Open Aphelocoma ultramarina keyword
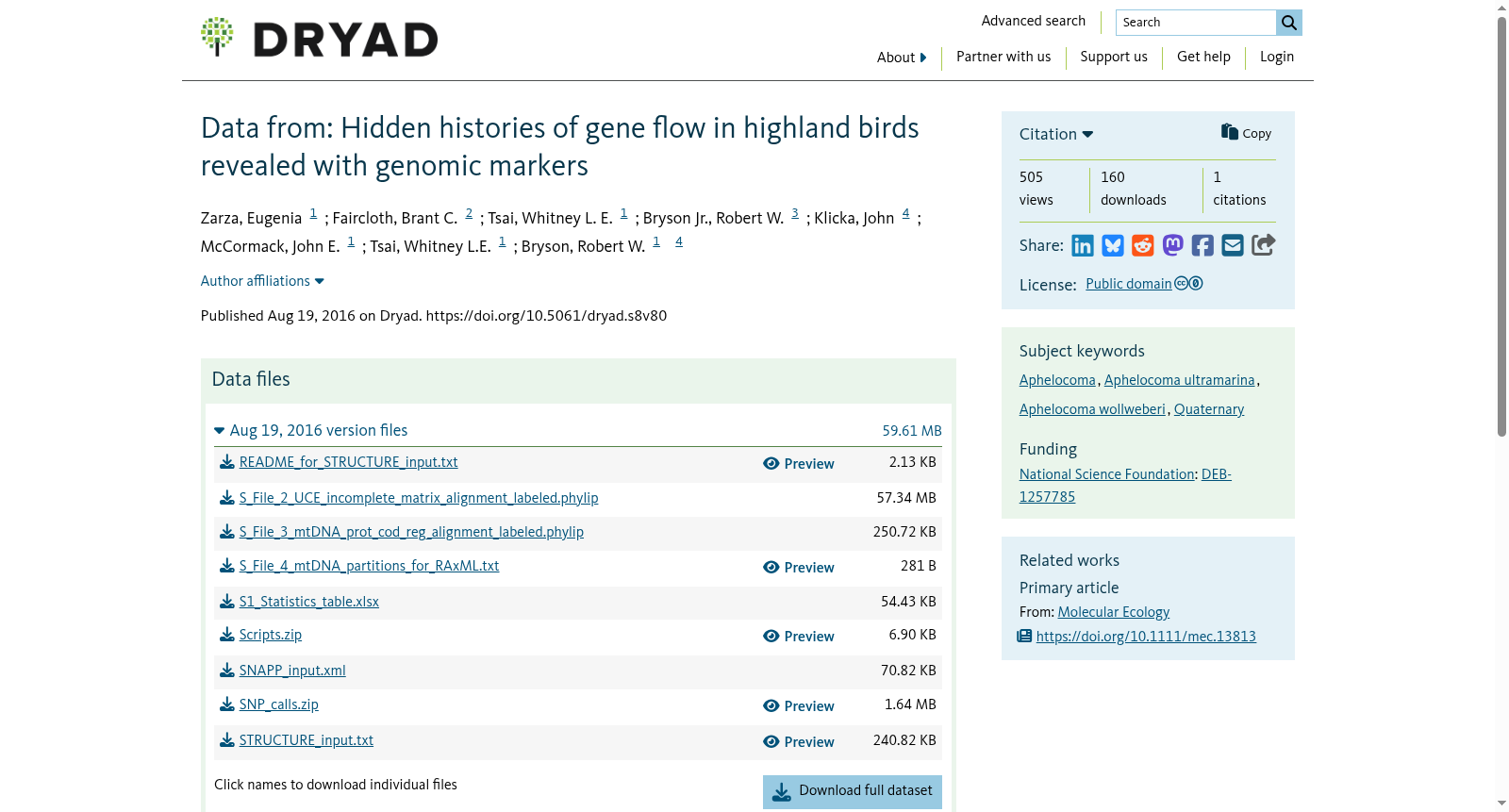Viewport: 1509px width, 812px height. (1180, 380)
